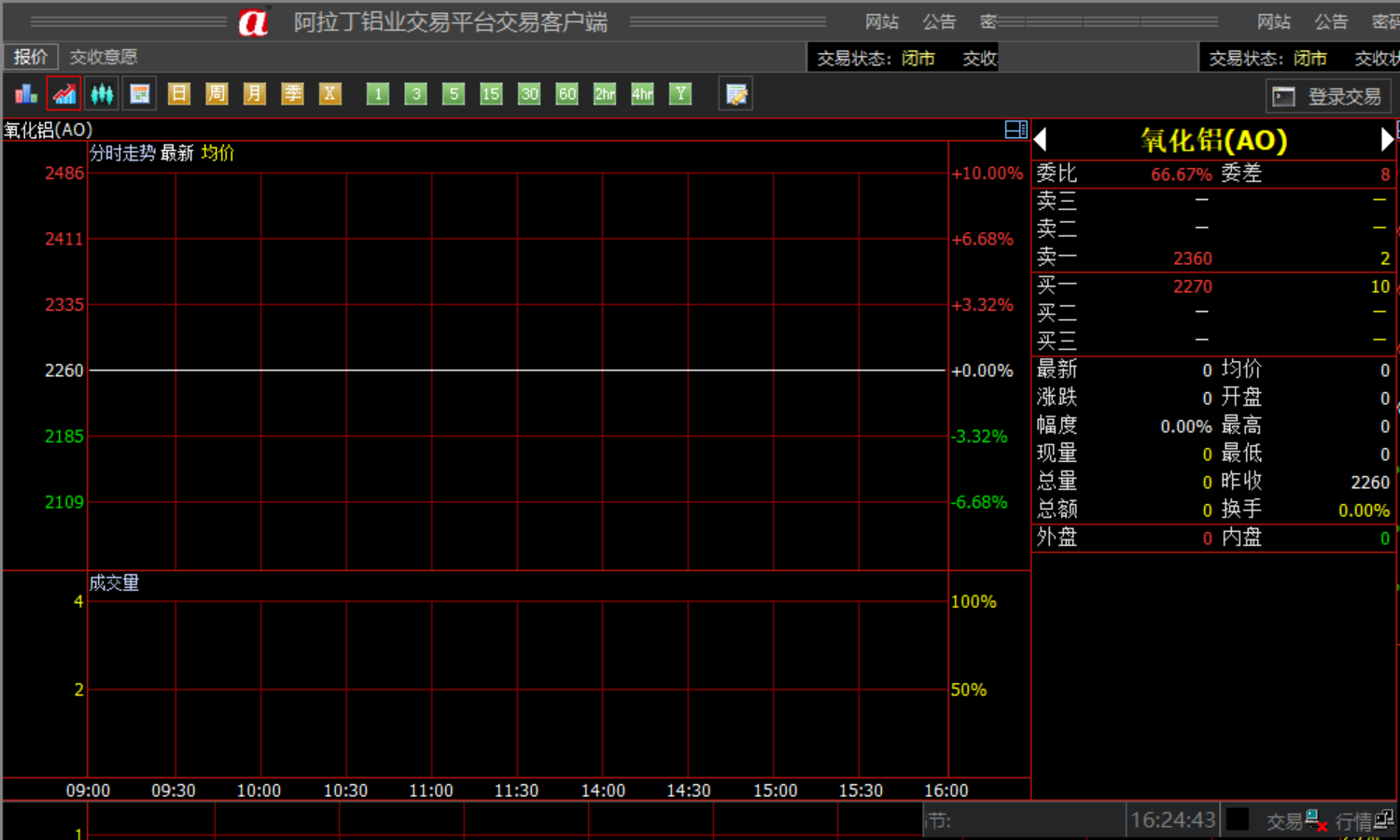Open the first 网站 menu item
The image size is (1400, 840).
click(x=882, y=21)
